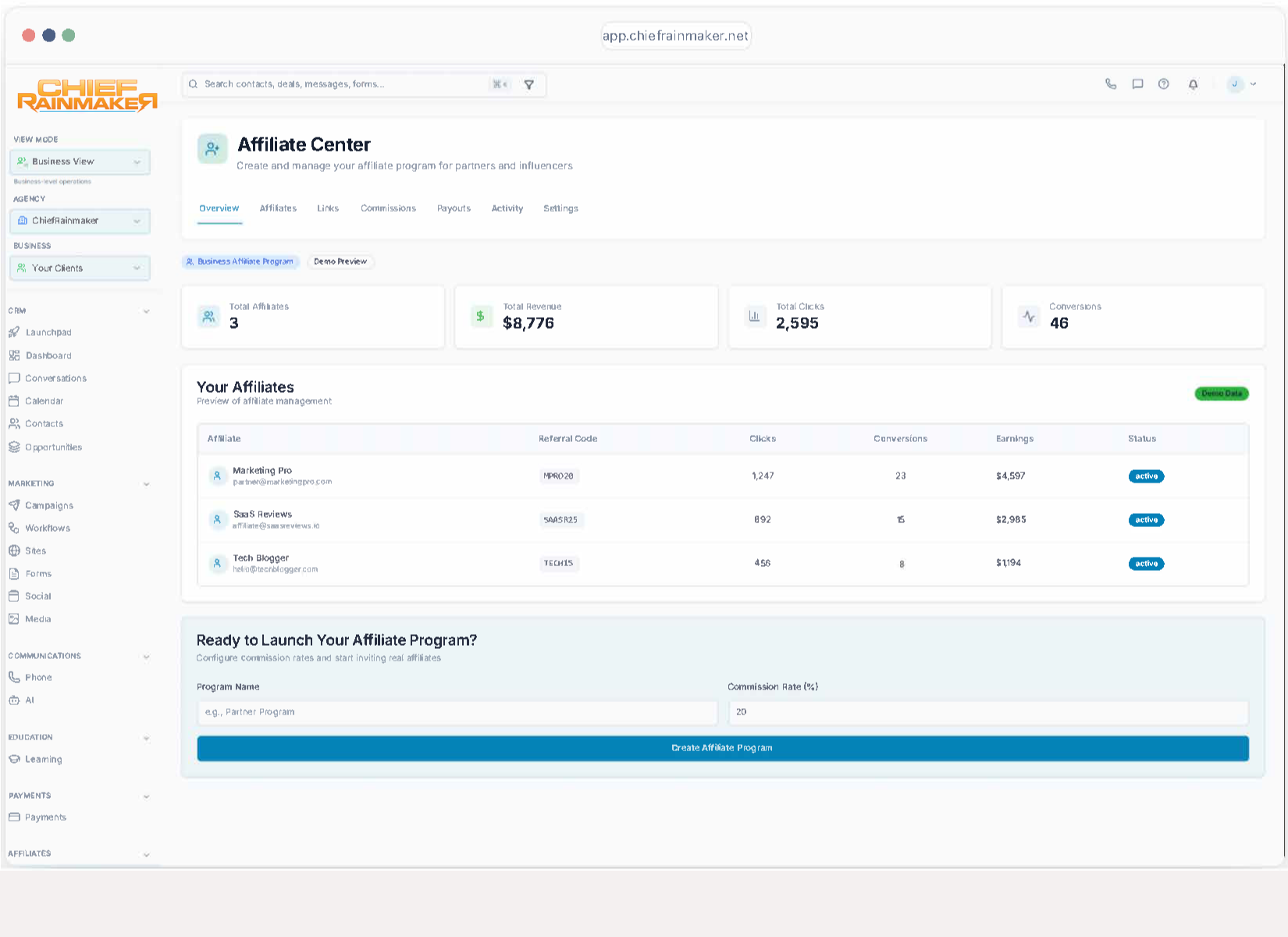Click the green Demo Data badge
The width and height of the screenshot is (1288, 937).
(1222, 394)
